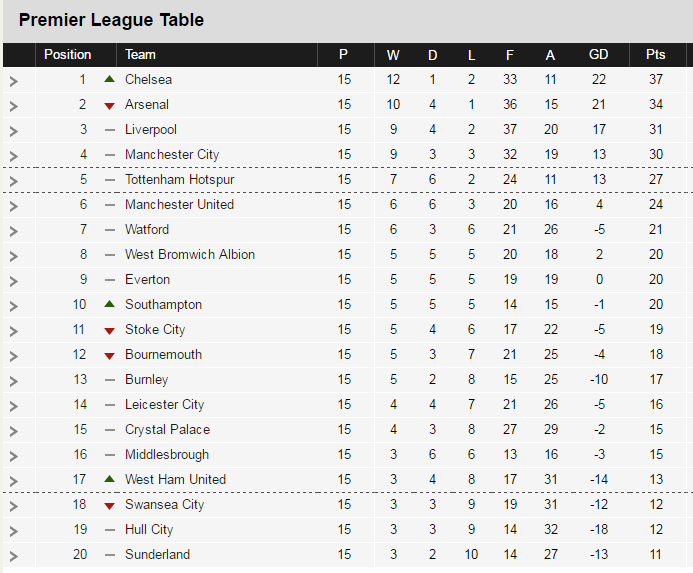Expand the Tottenham Hotspur row chevron
The image size is (693, 573).
coord(13,181)
